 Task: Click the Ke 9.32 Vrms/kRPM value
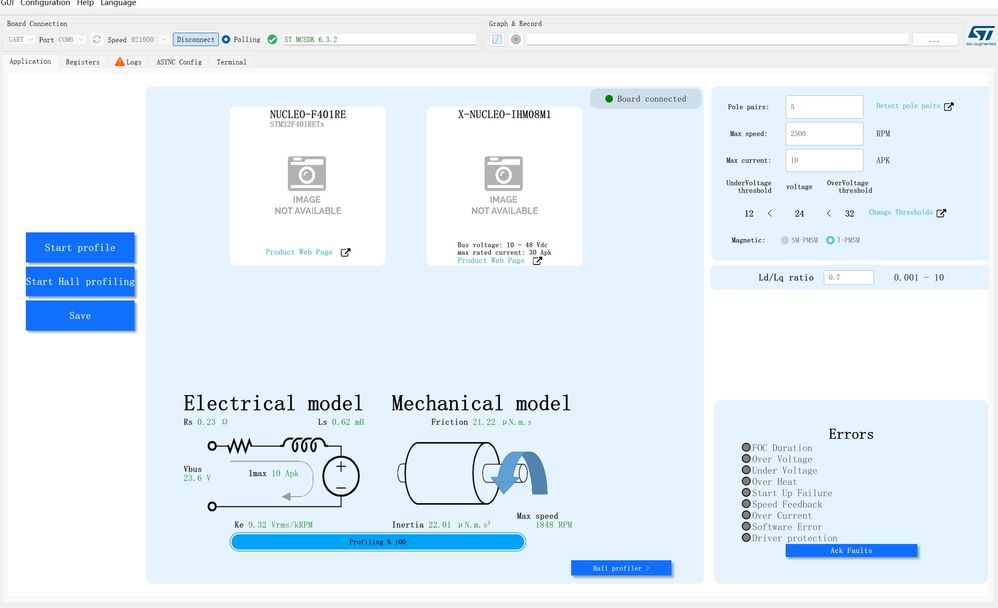click(280, 525)
